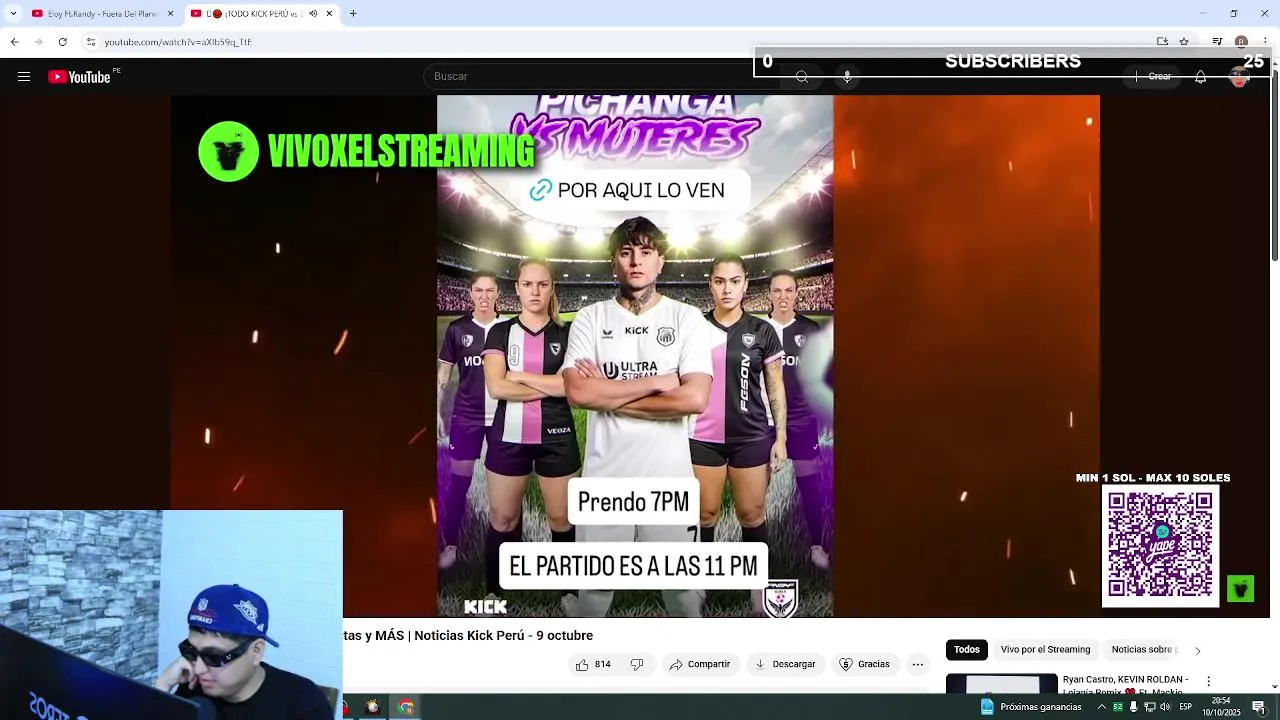Open more actions ellipsis under video

coord(917,664)
